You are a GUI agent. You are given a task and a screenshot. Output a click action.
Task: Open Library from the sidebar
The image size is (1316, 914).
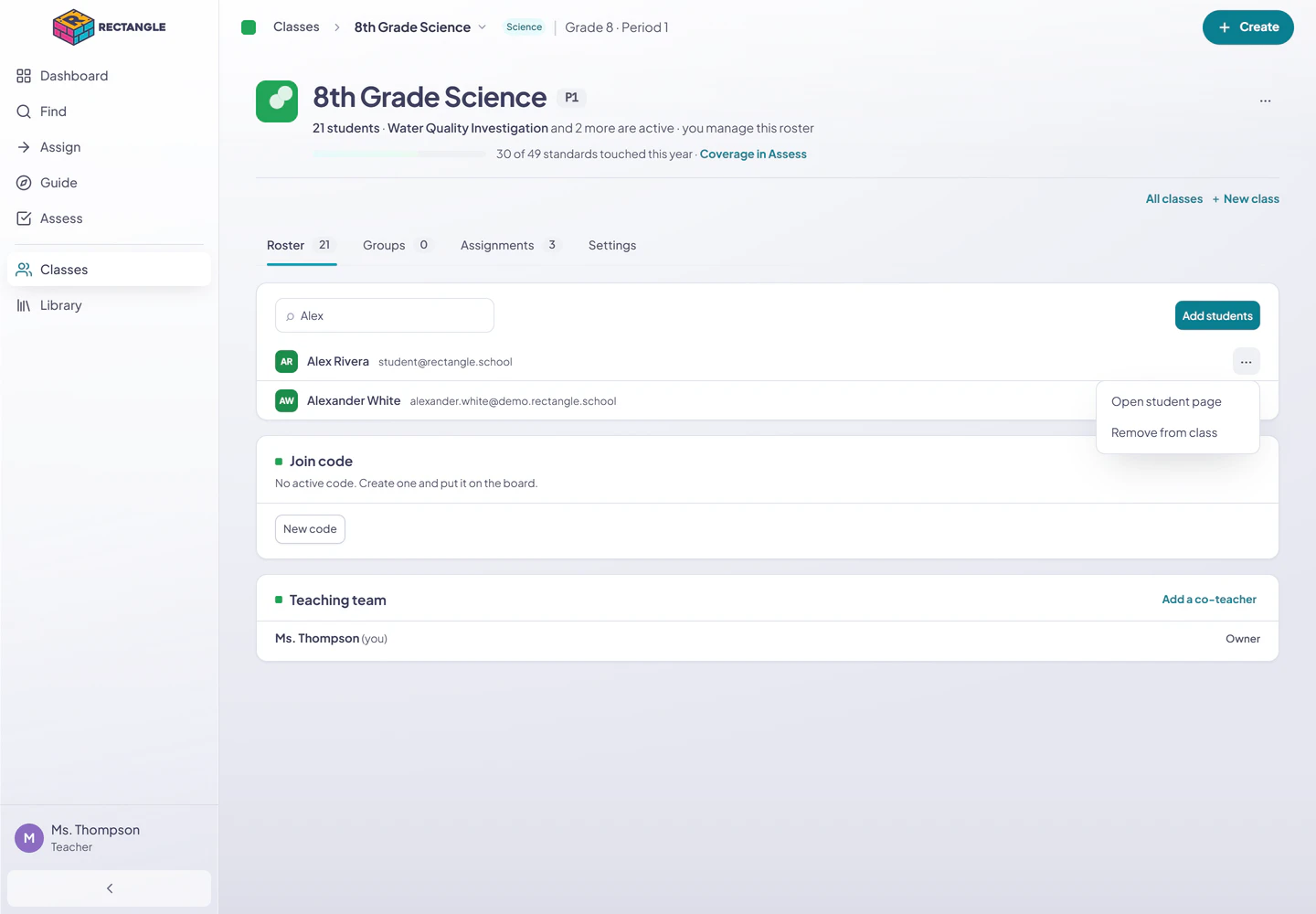pos(109,305)
